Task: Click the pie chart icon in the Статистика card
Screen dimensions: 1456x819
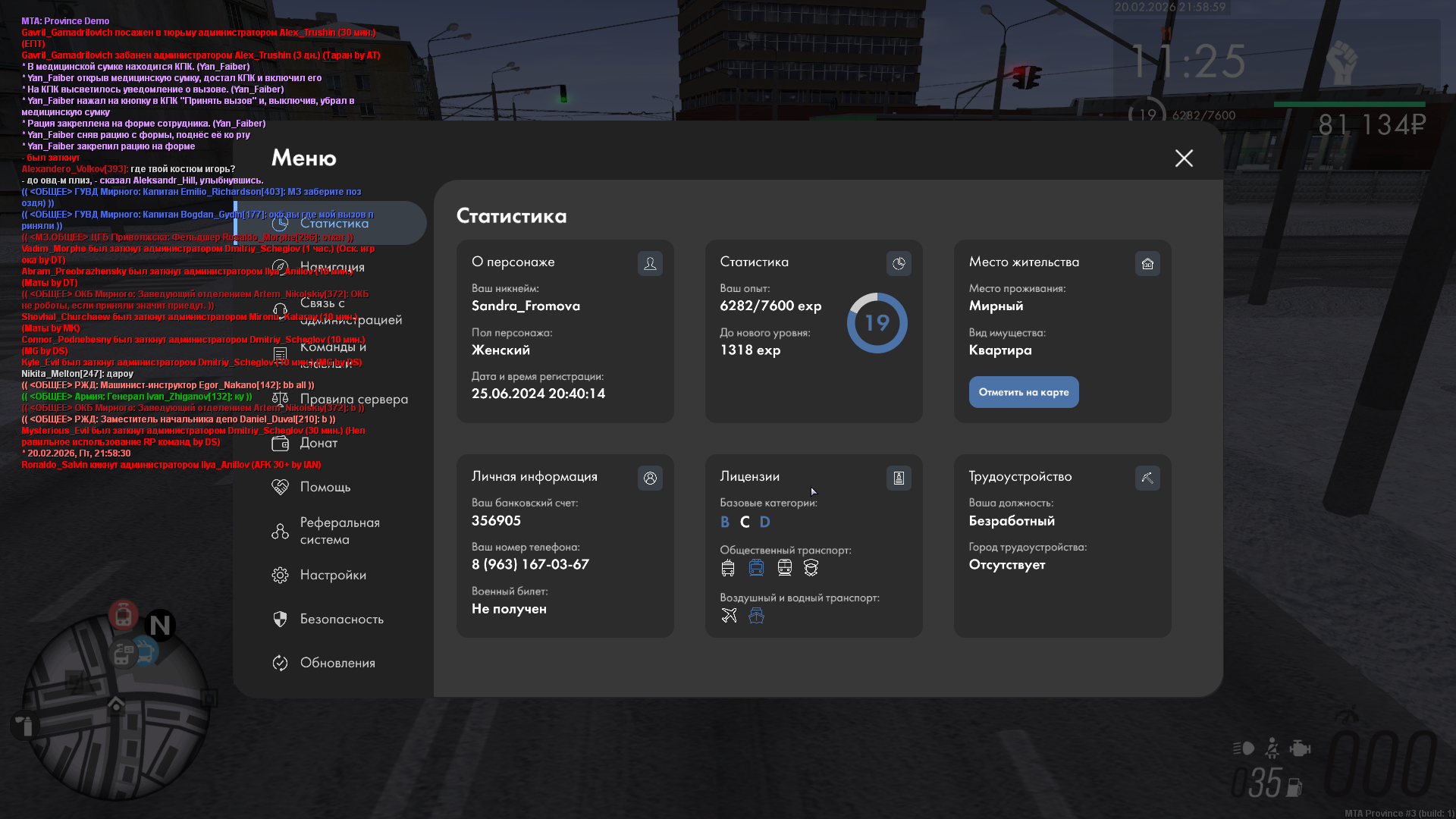Action: pos(899,263)
